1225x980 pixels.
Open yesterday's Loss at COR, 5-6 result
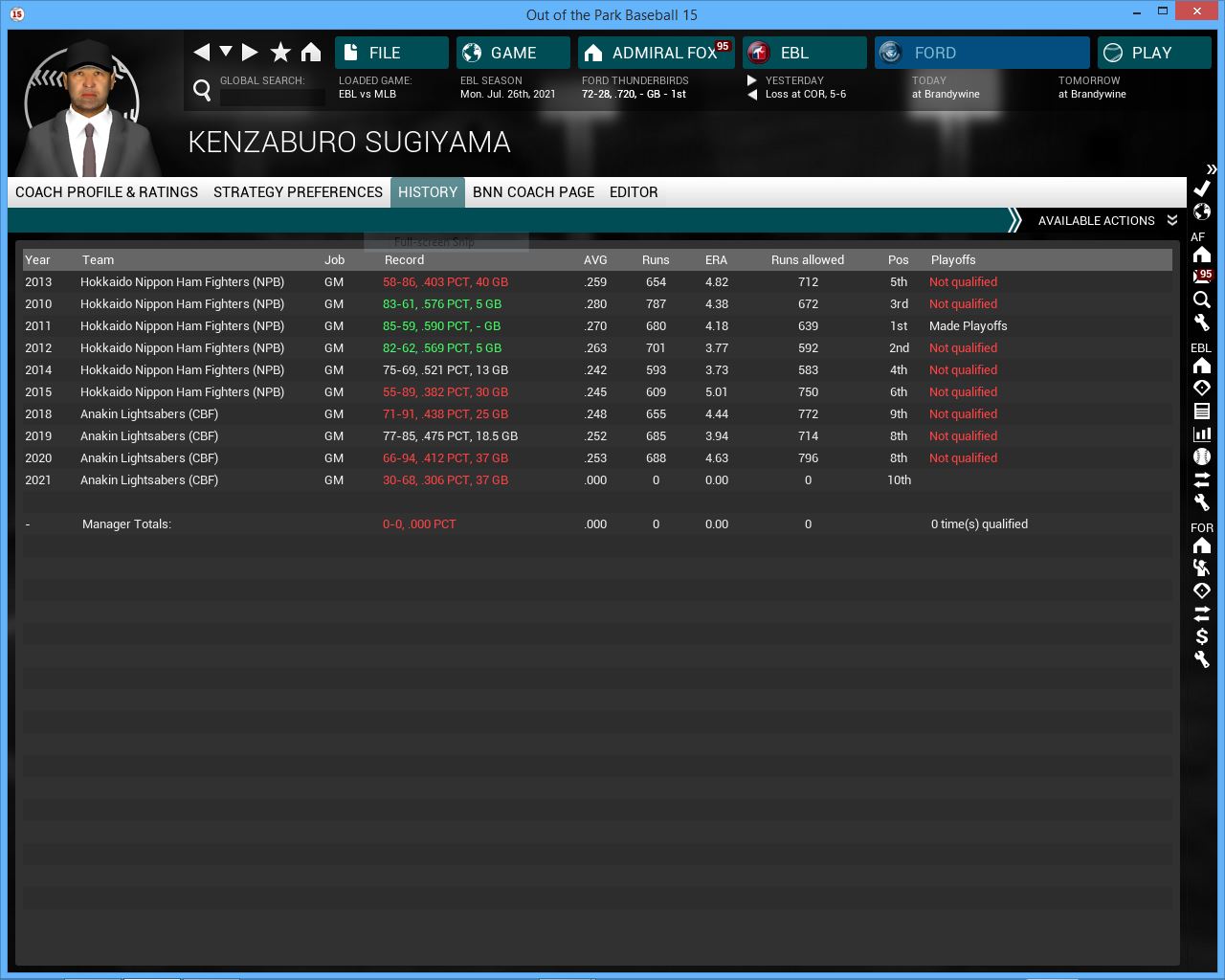pos(805,94)
